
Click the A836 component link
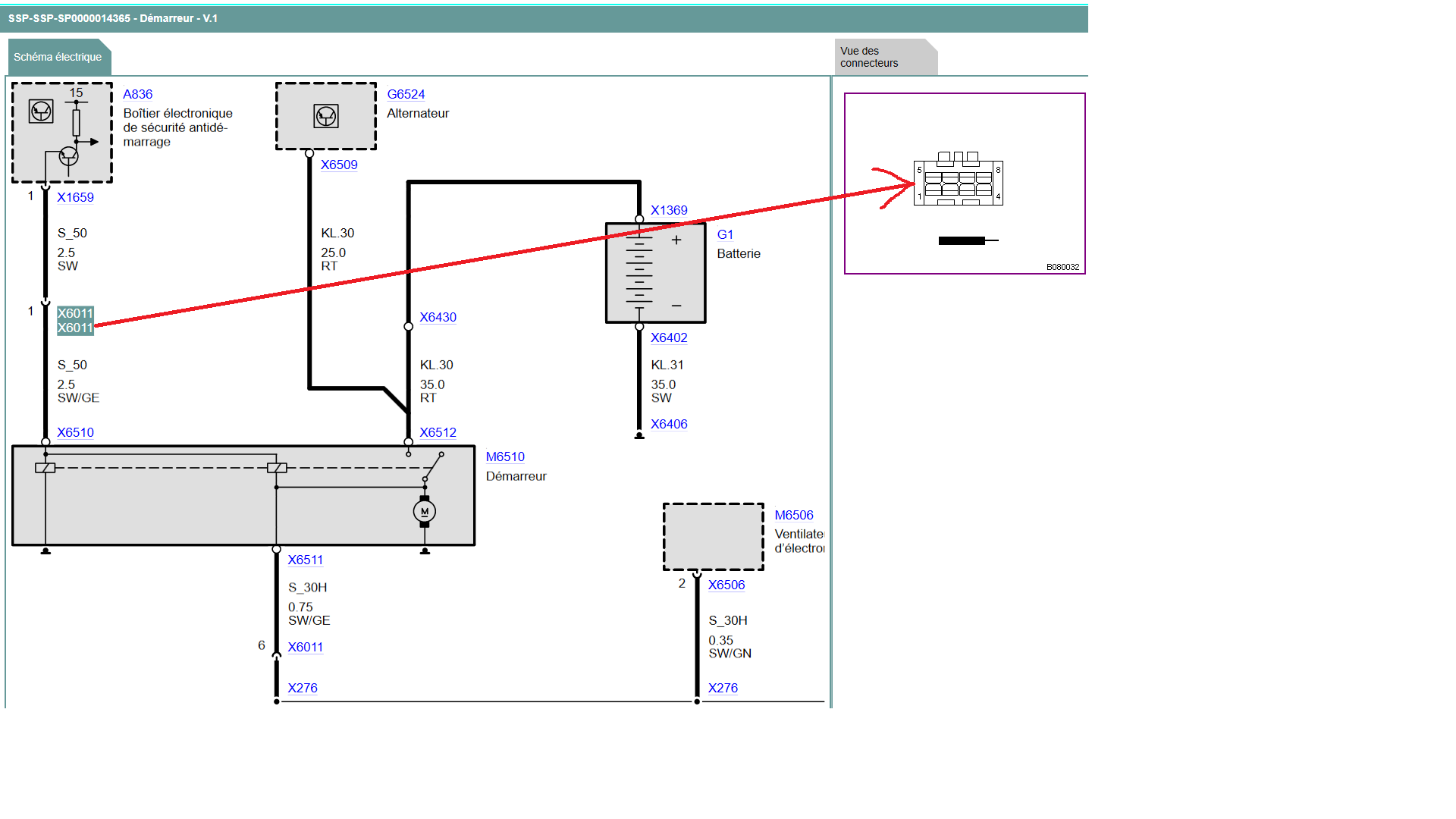tap(137, 94)
